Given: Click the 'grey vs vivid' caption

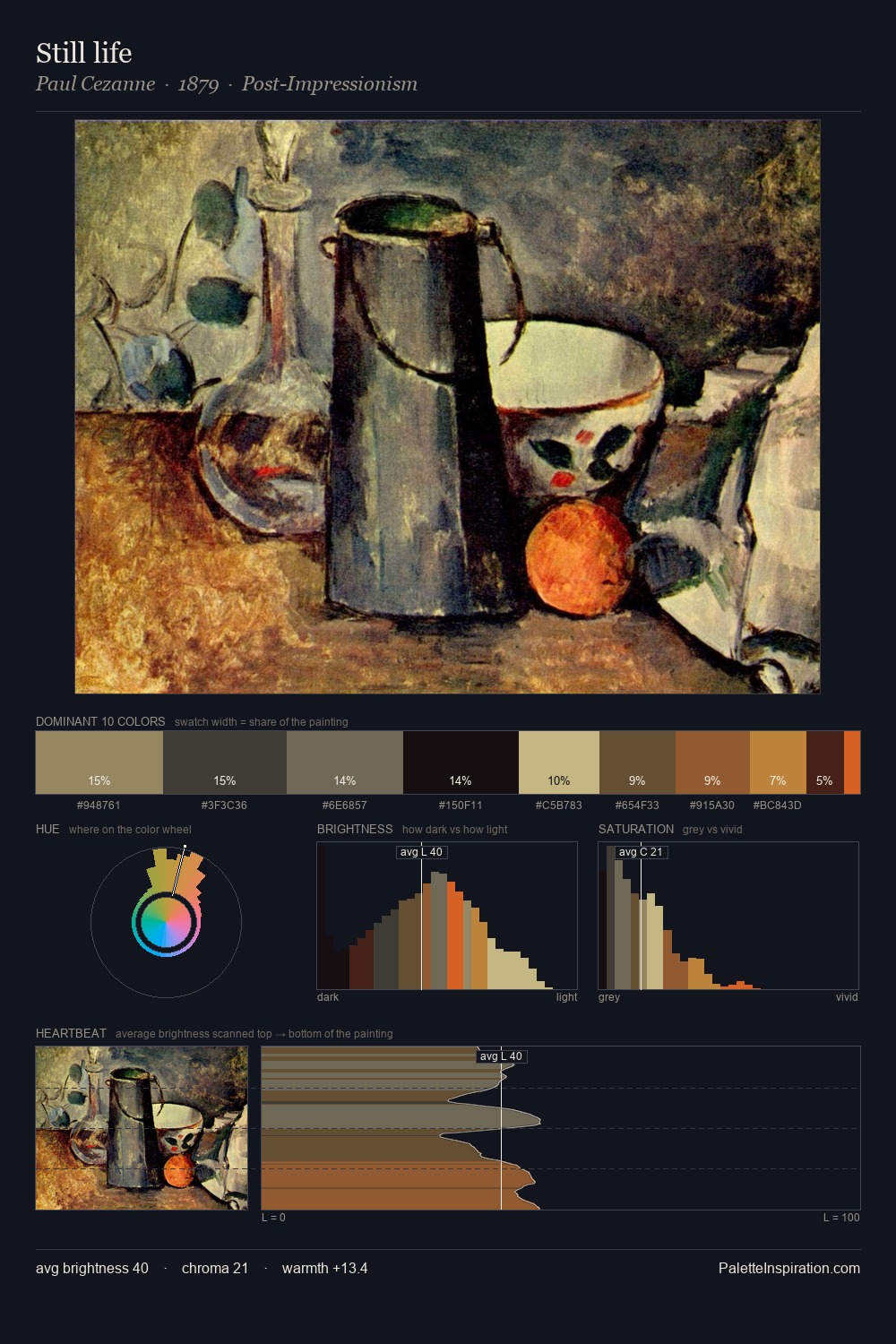Looking at the screenshot, I should (x=712, y=830).
